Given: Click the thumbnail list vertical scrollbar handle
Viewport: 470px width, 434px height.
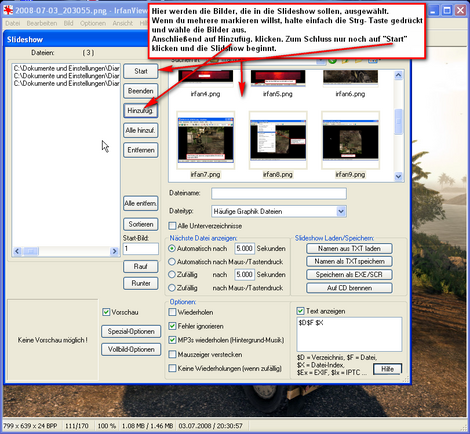Looking at the screenshot, I should [399, 122].
